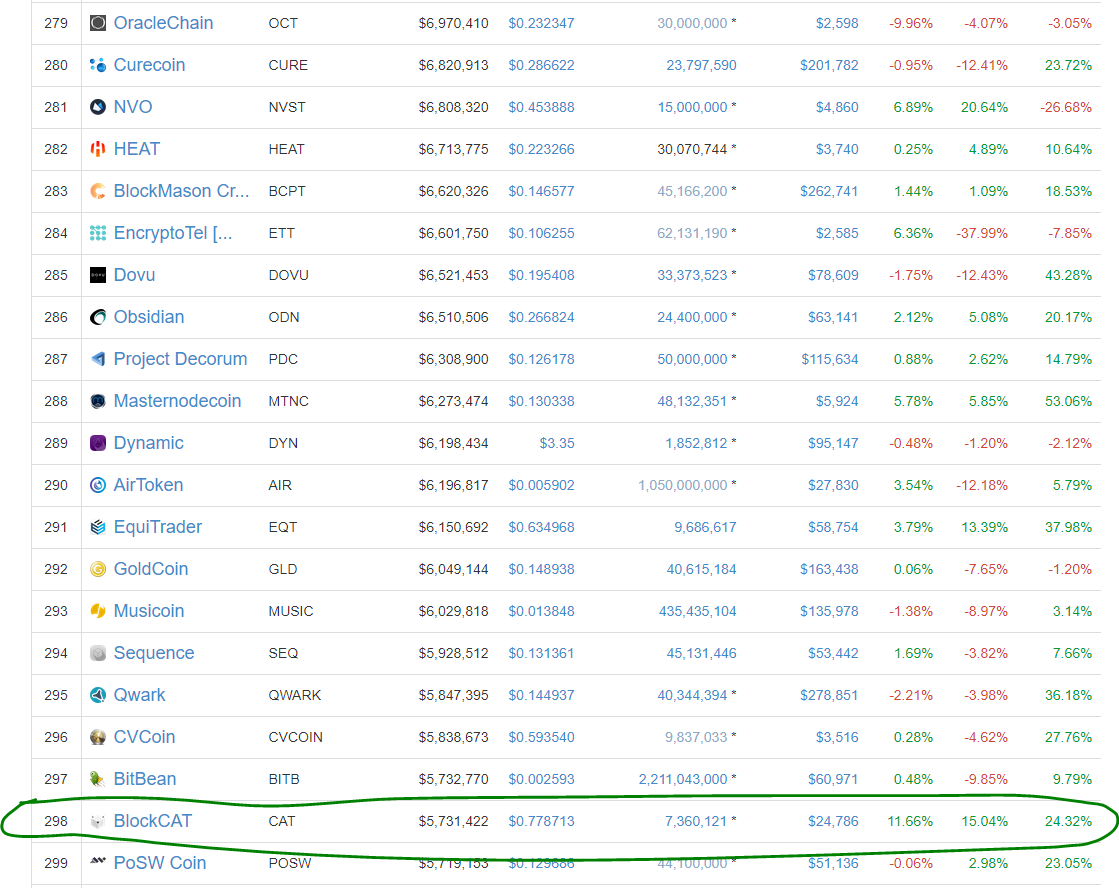This screenshot has height=888, width=1119.
Task: Open the Dovu name link
Action: click(x=134, y=275)
